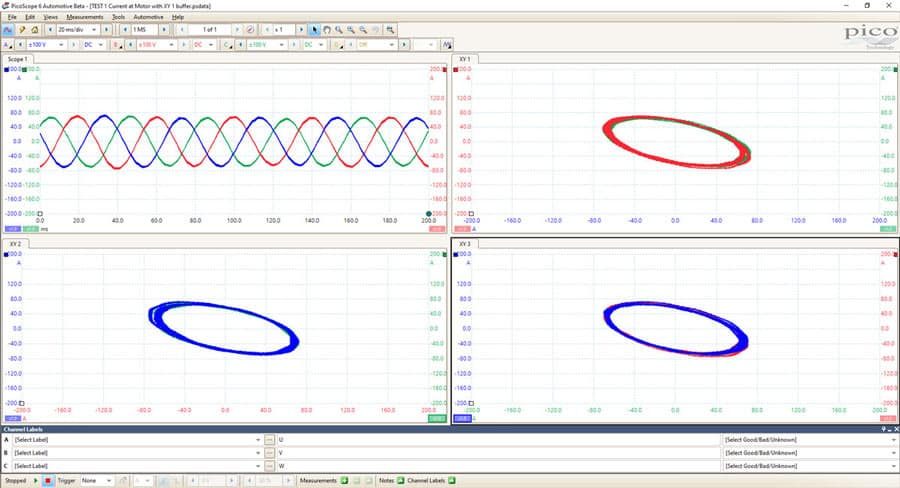This screenshot has width=900, height=488.
Task: Decrease timebase with left arrow
Action: [50, 29]
